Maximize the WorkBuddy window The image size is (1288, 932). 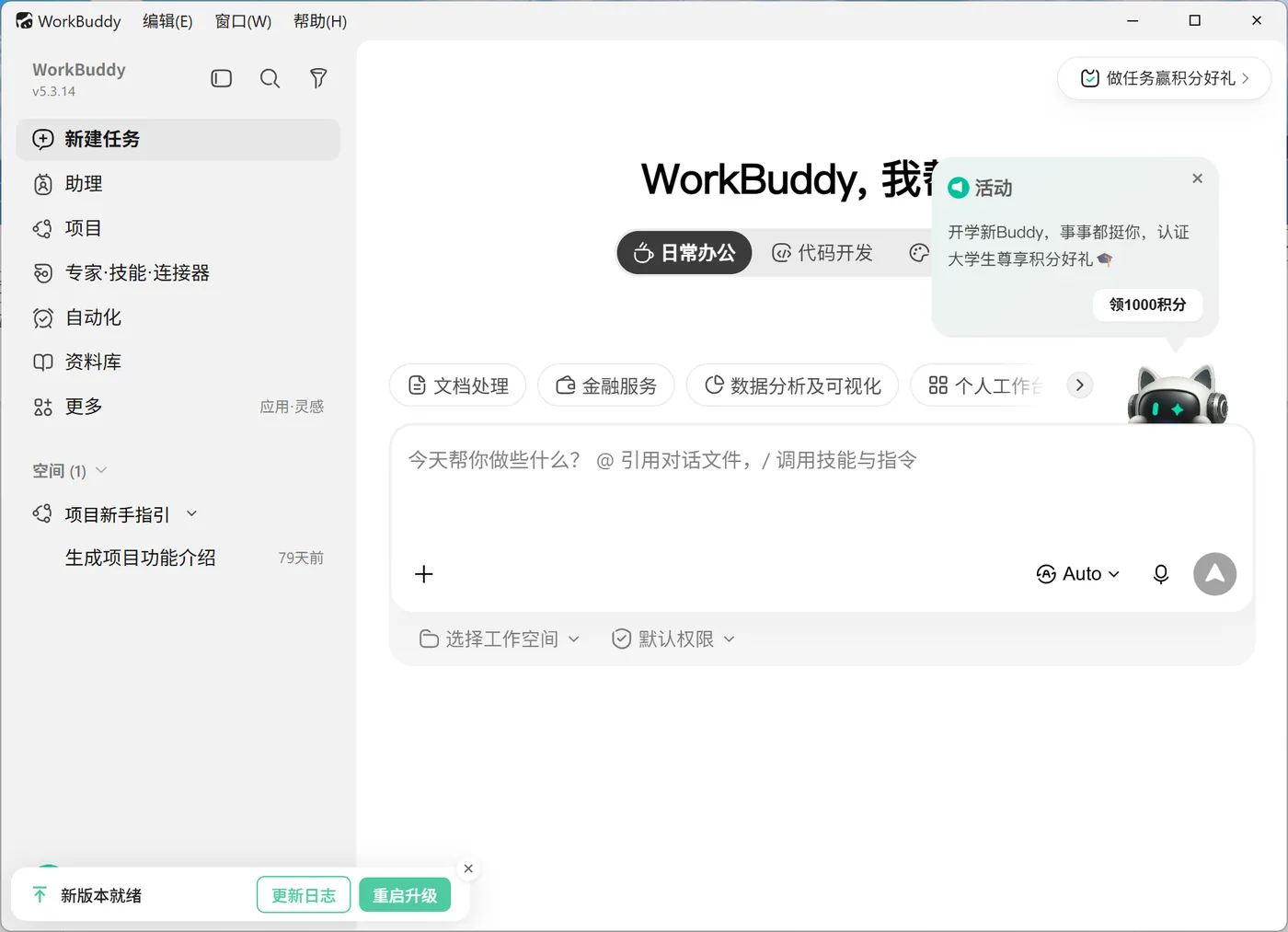[1194, 20]
